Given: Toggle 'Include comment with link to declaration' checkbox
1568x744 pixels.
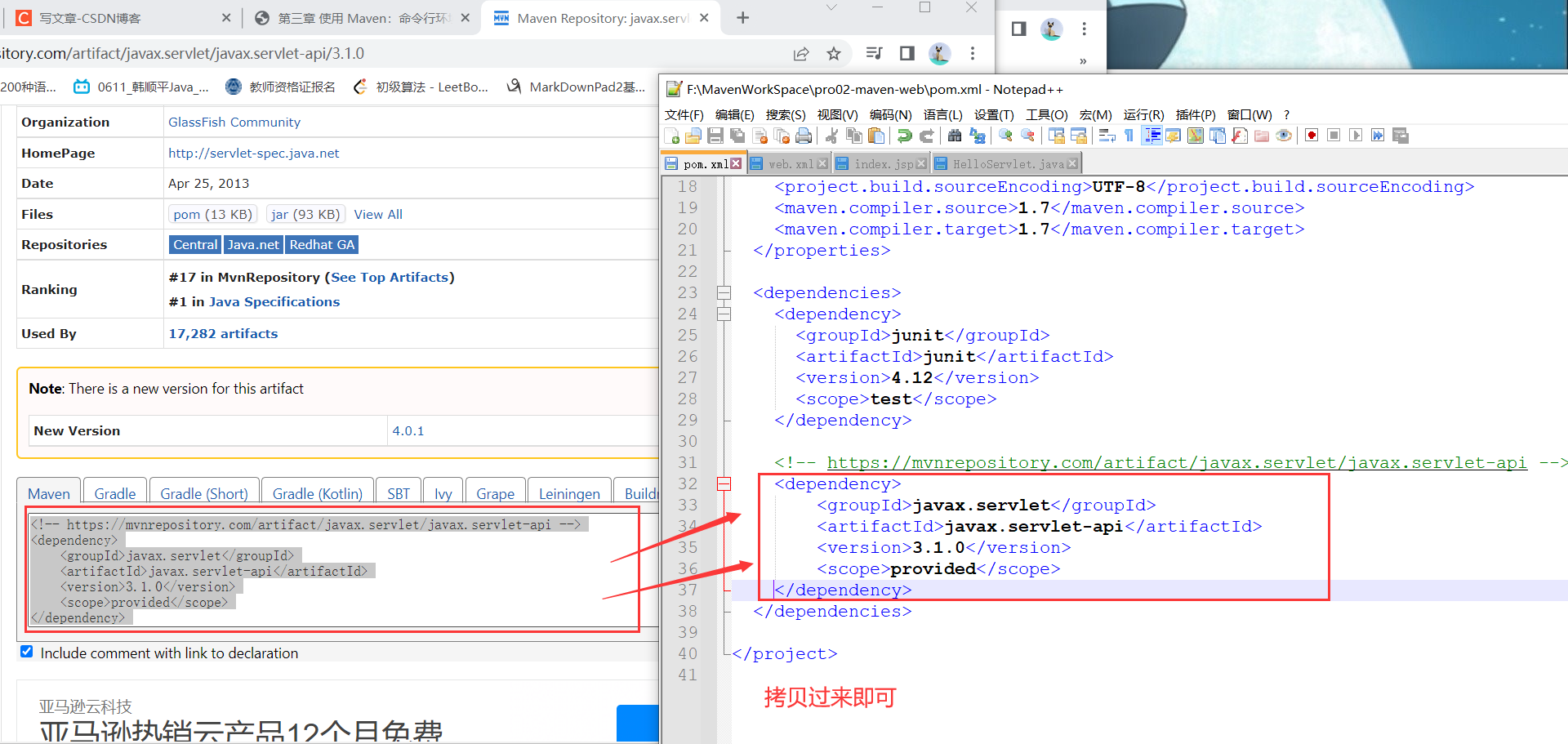Looking at the screenshot, I should (27, 652).
